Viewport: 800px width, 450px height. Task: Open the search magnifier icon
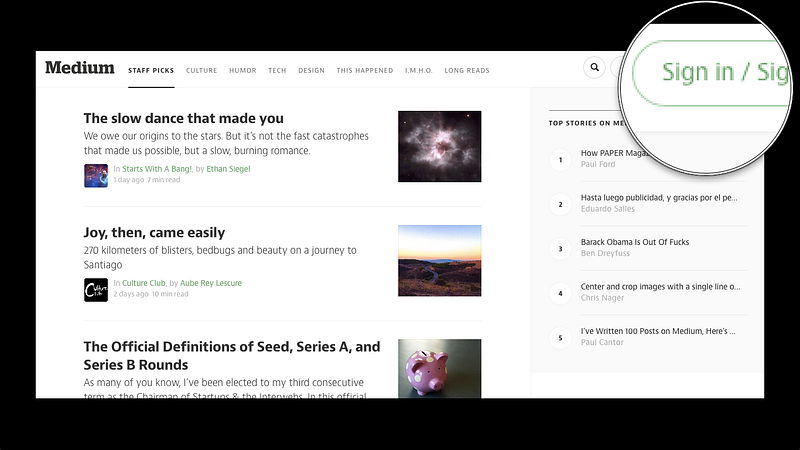(594, 67)
